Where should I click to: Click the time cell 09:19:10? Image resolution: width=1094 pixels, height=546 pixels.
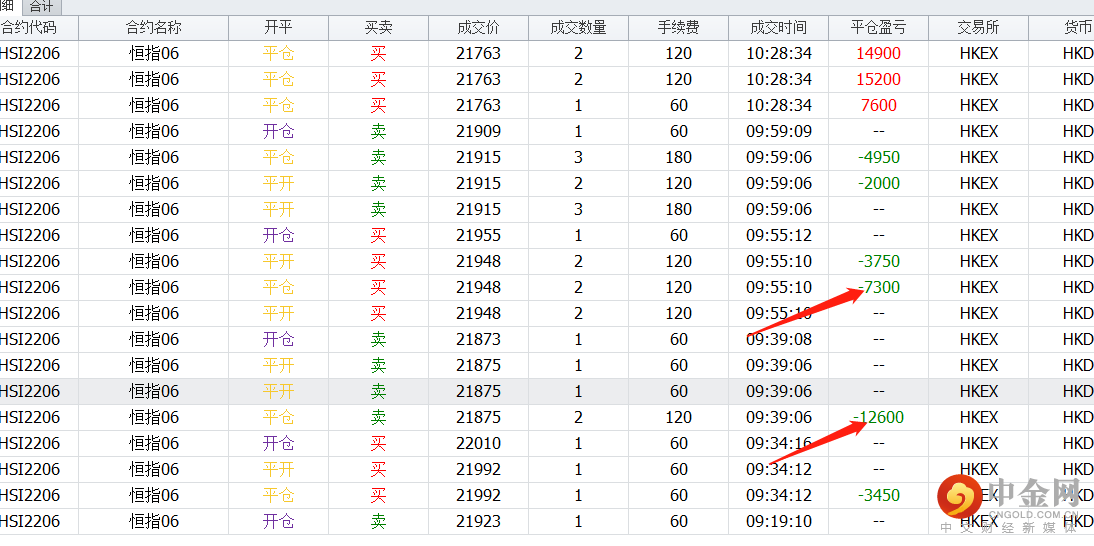coord(779,522)
